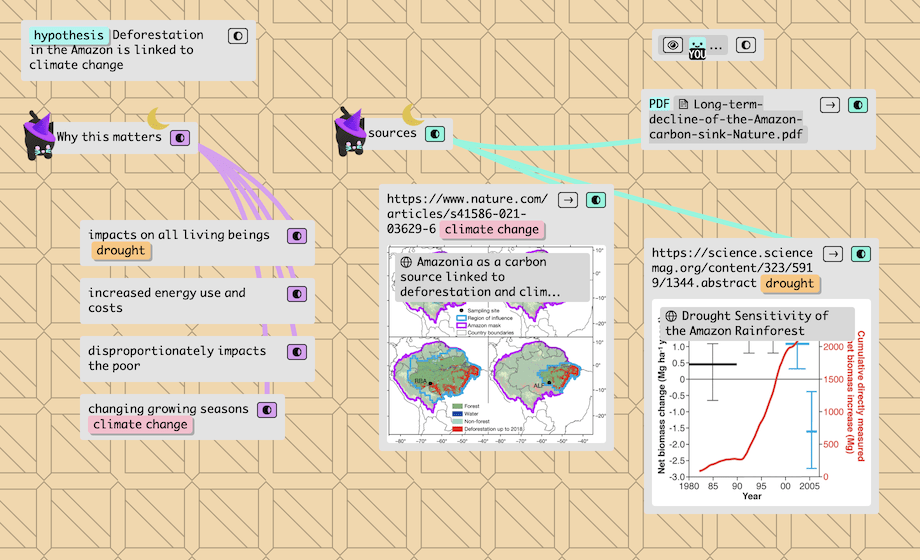Open the 'drought' tag under 'impacts on all living beings'
This screenshot has height=560, width=920.
click(121, 250)
